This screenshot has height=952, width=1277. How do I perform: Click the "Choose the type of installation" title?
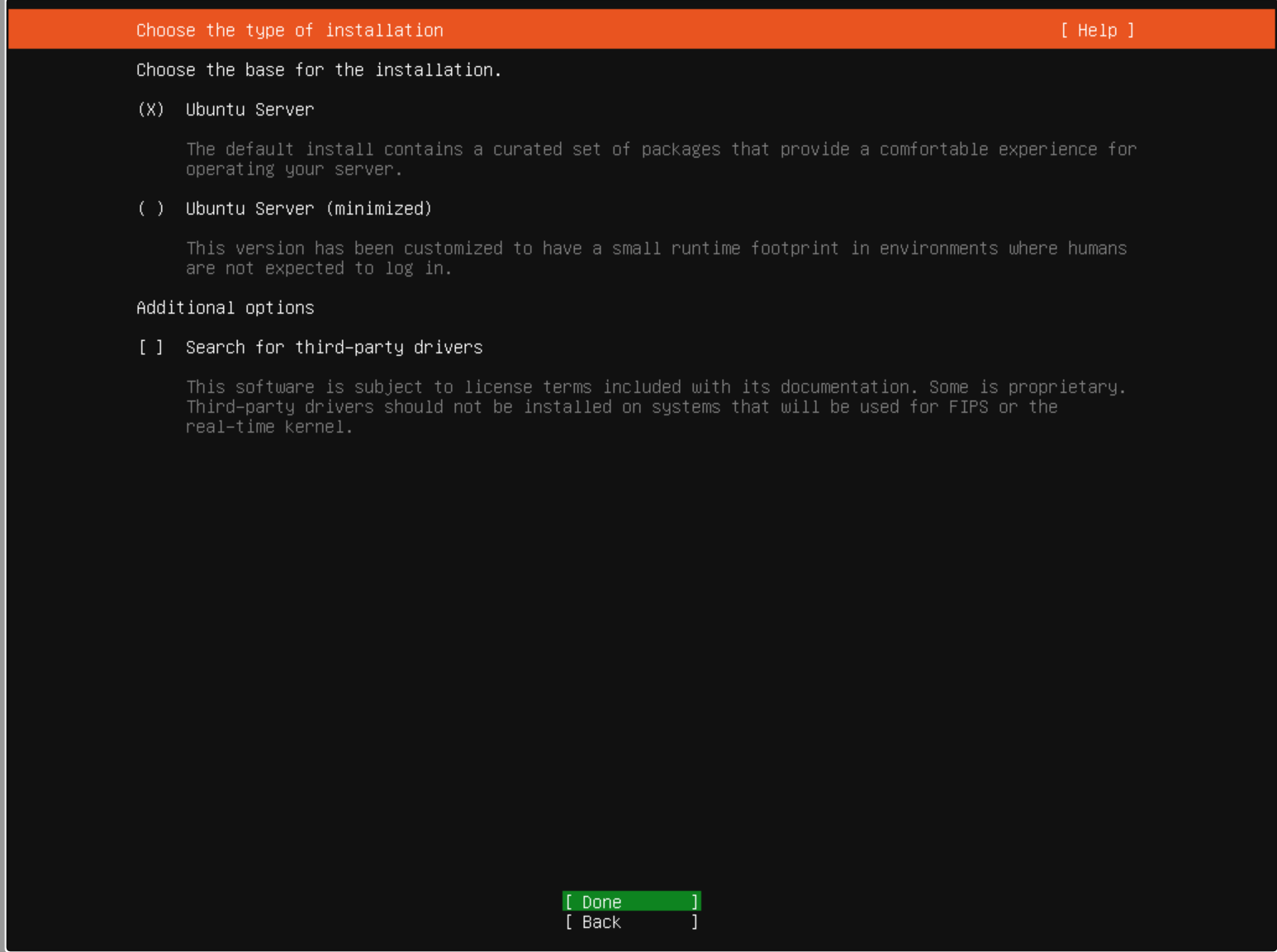[x=289, y=31]
